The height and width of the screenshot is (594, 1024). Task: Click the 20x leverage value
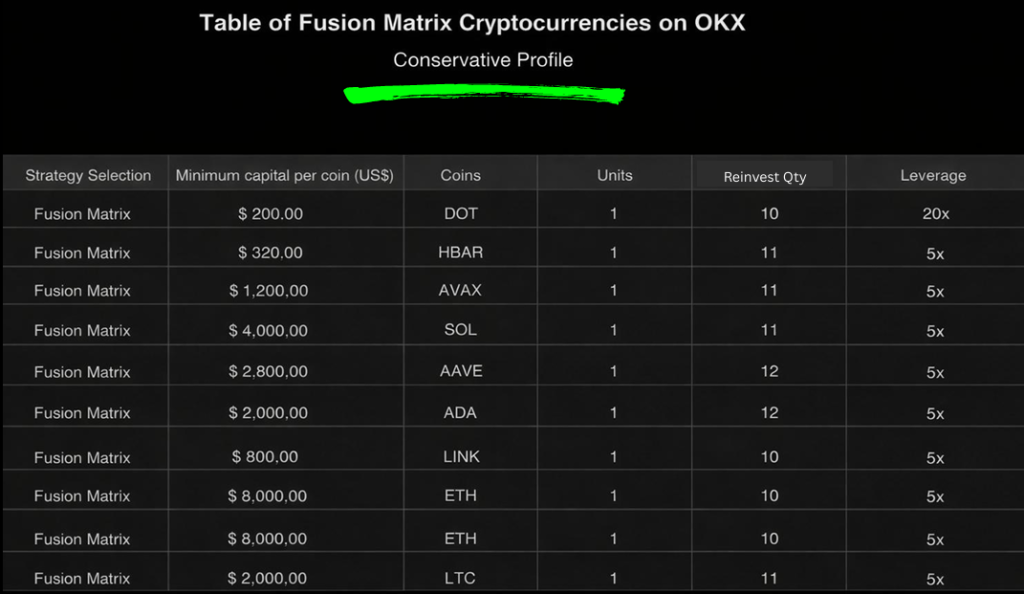[x=935, y=214]
